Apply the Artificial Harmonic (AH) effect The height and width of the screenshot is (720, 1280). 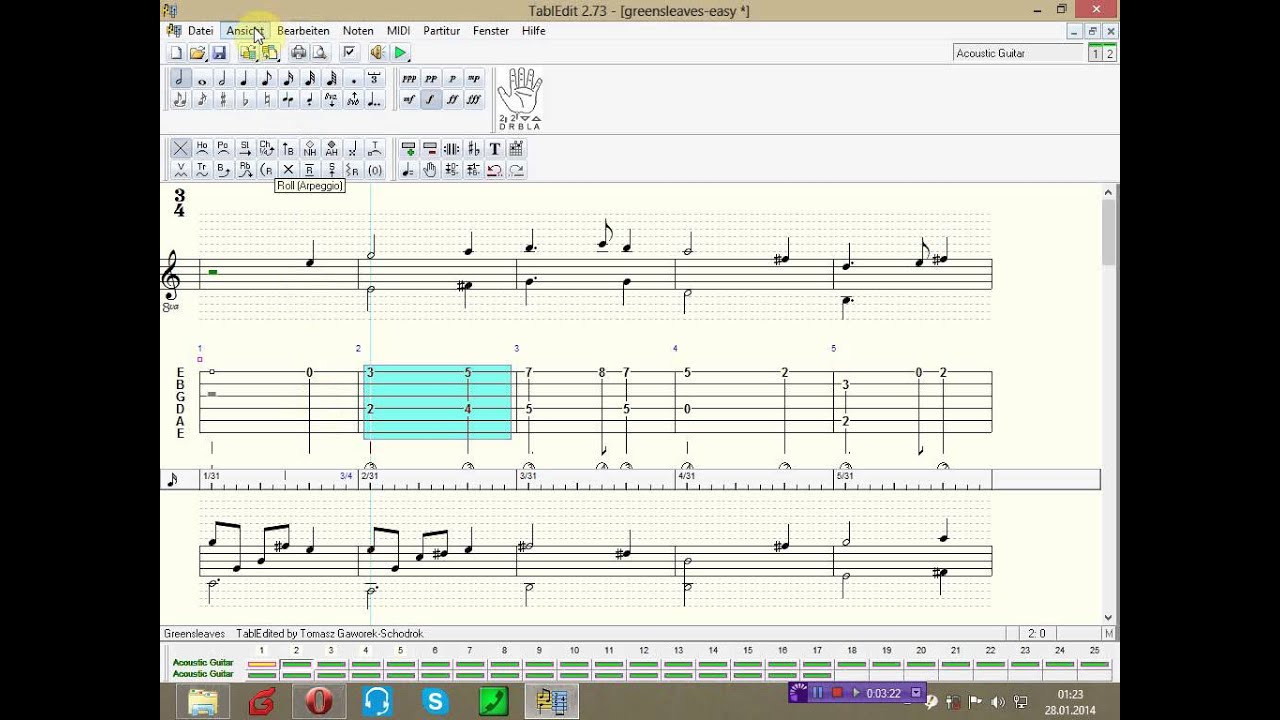point(331,148)
